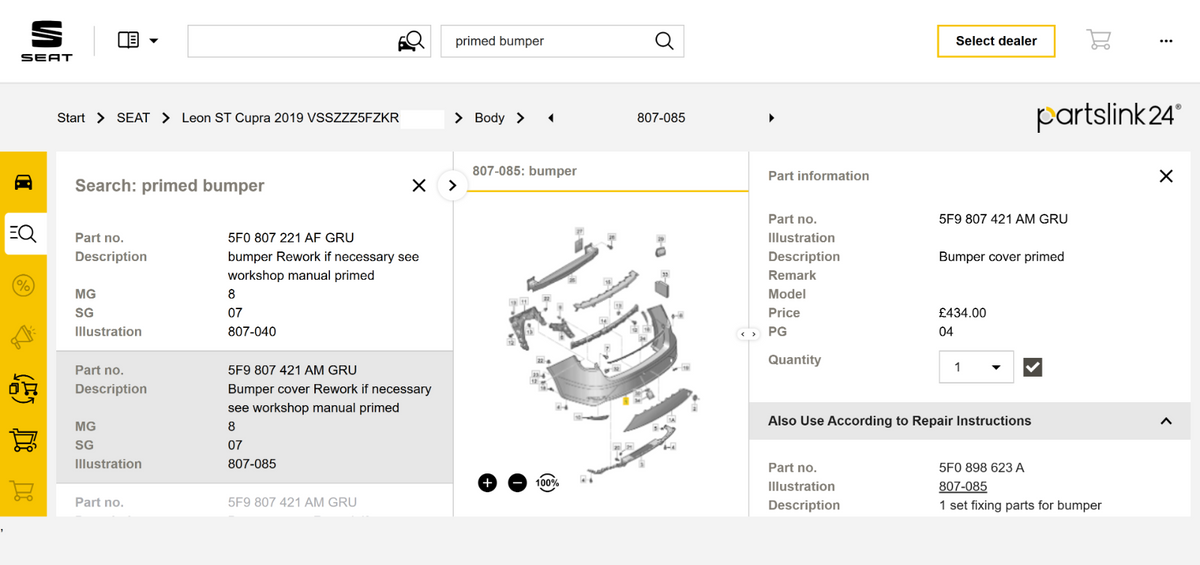Open the shopping cart in header
The width and height of the screenshot is (1200, 565).
coord(1099,40)
